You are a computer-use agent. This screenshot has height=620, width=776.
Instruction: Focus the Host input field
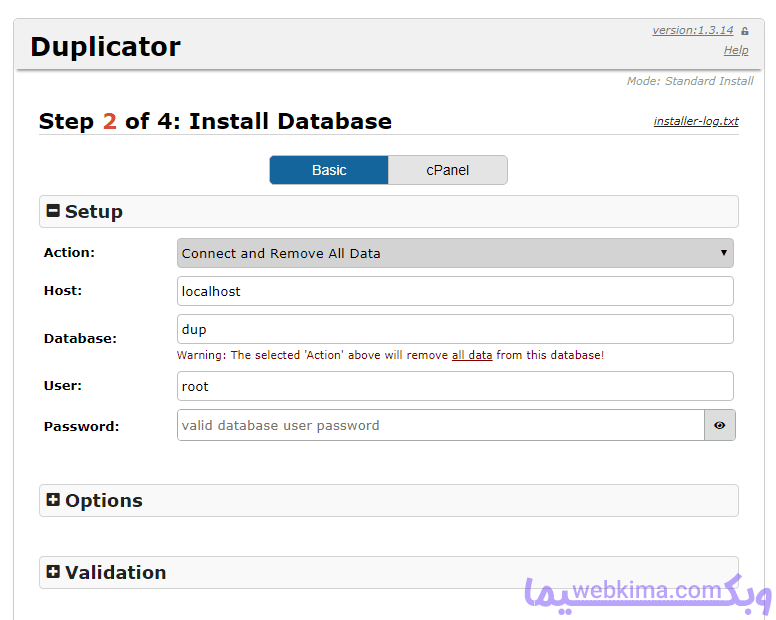(x=455, y=291)
